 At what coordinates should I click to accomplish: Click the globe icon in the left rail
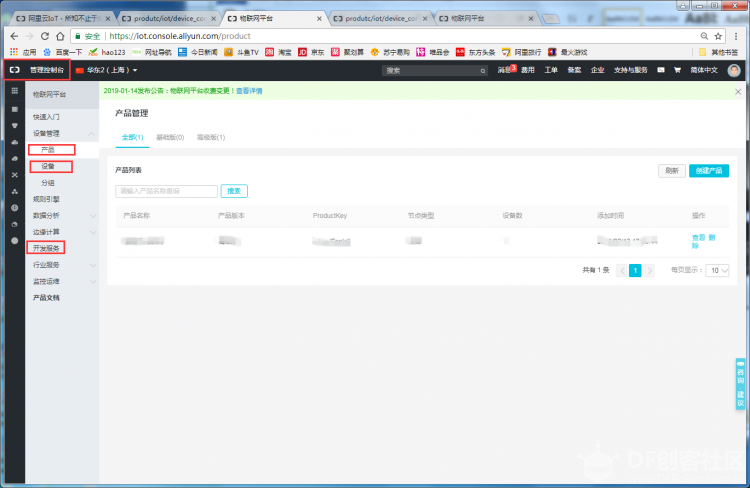tap(14, 208)
